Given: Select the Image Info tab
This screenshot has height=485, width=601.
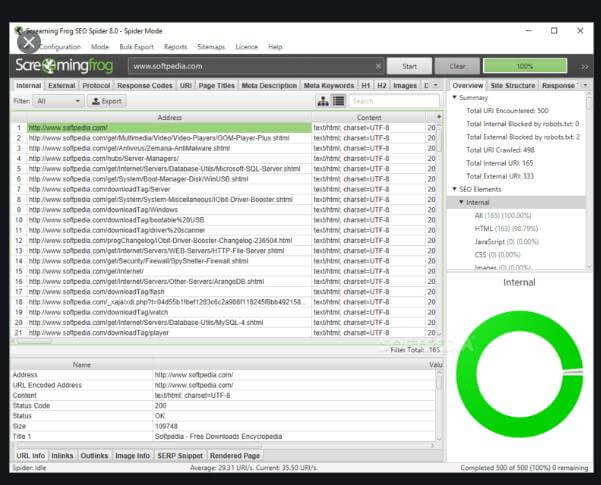Looking at the screenshot, I should (x=133, y=455).
